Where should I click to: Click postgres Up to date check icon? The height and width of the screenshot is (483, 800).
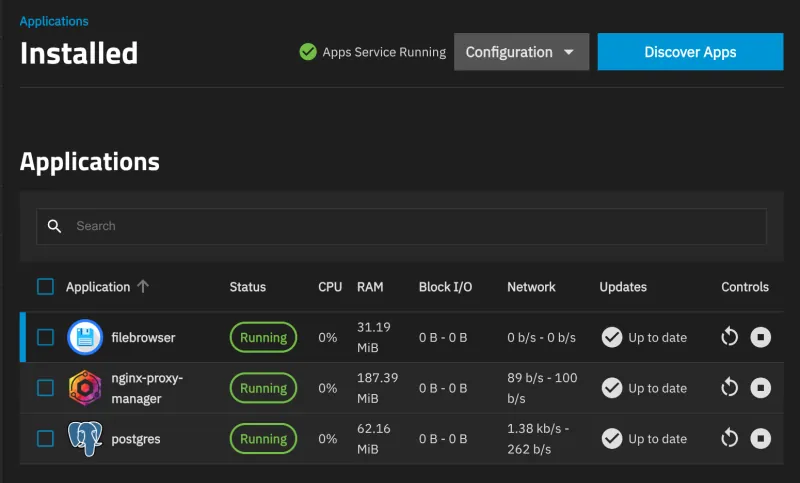click(612, 439)
